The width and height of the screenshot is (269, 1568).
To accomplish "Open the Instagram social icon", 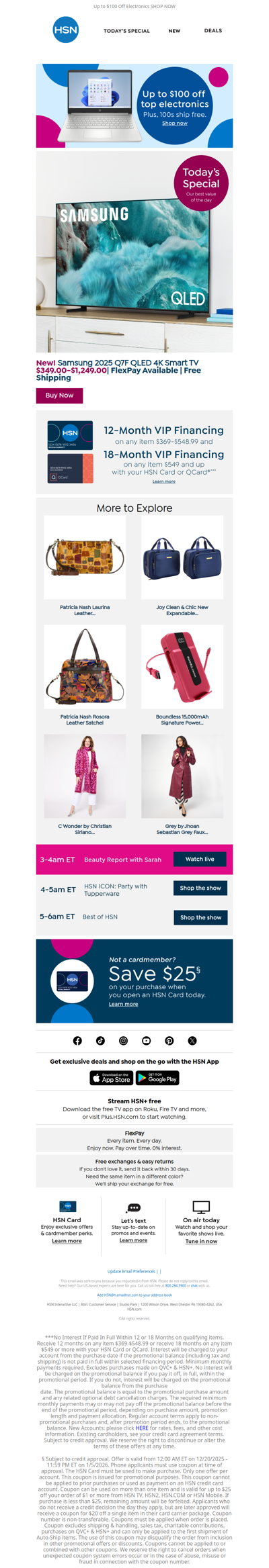I will click(x=123, y=1040).
